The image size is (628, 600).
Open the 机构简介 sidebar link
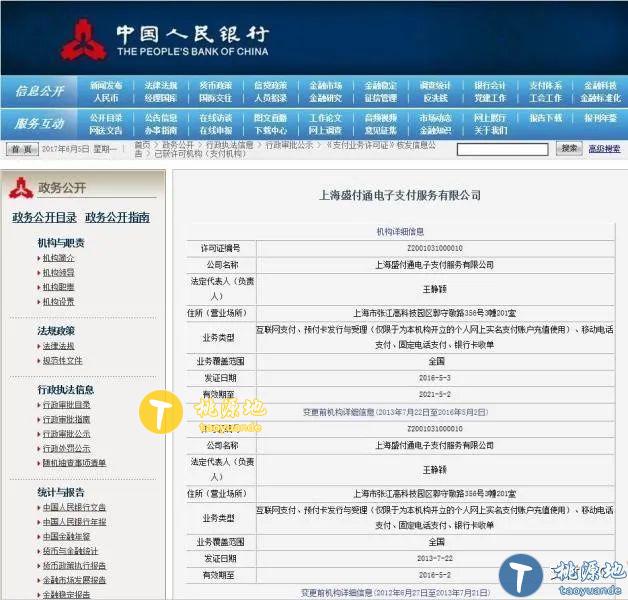(x=58, y=258)
